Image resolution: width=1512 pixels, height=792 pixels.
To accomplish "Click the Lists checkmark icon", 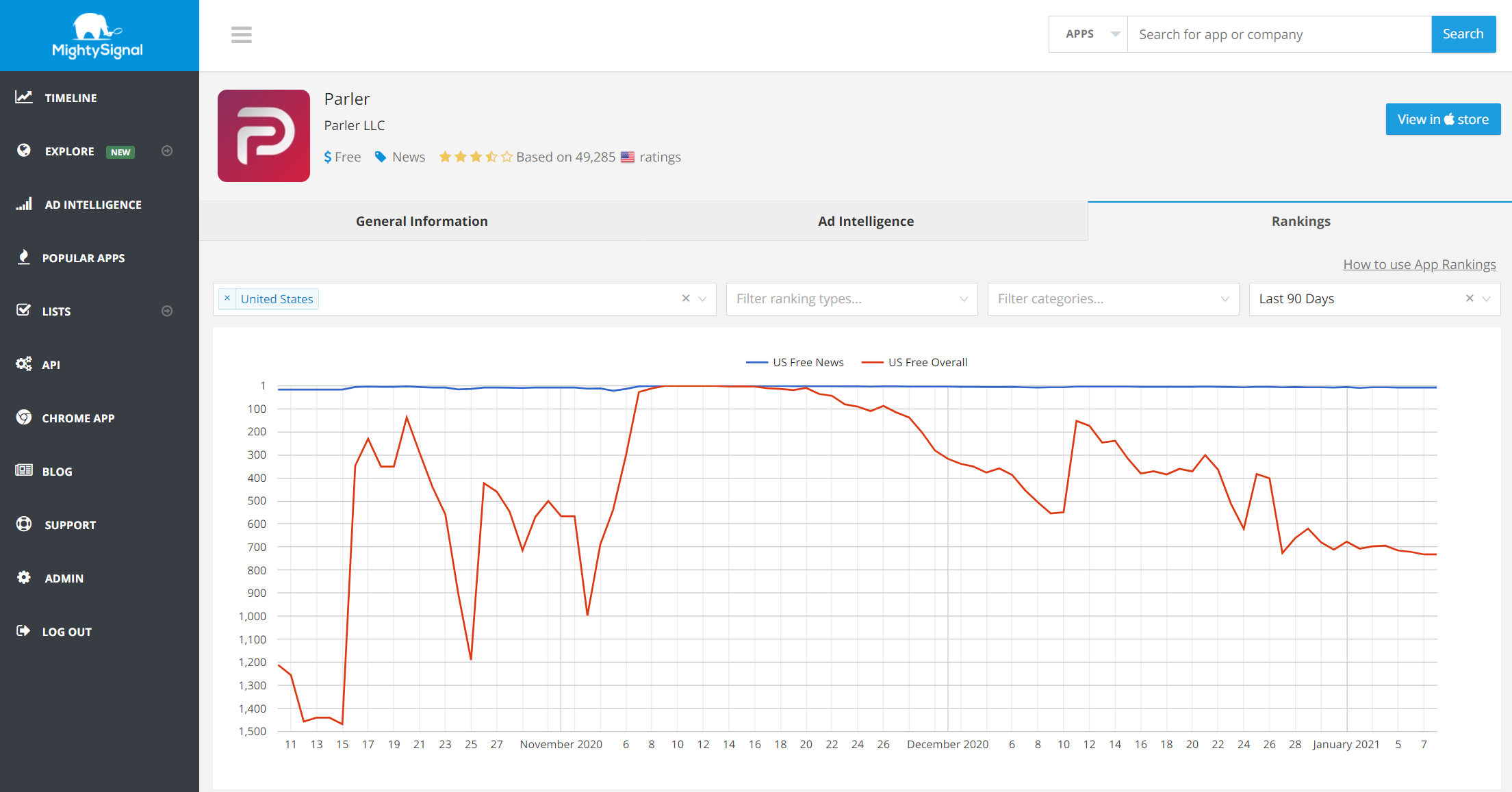I will point(24,310).
